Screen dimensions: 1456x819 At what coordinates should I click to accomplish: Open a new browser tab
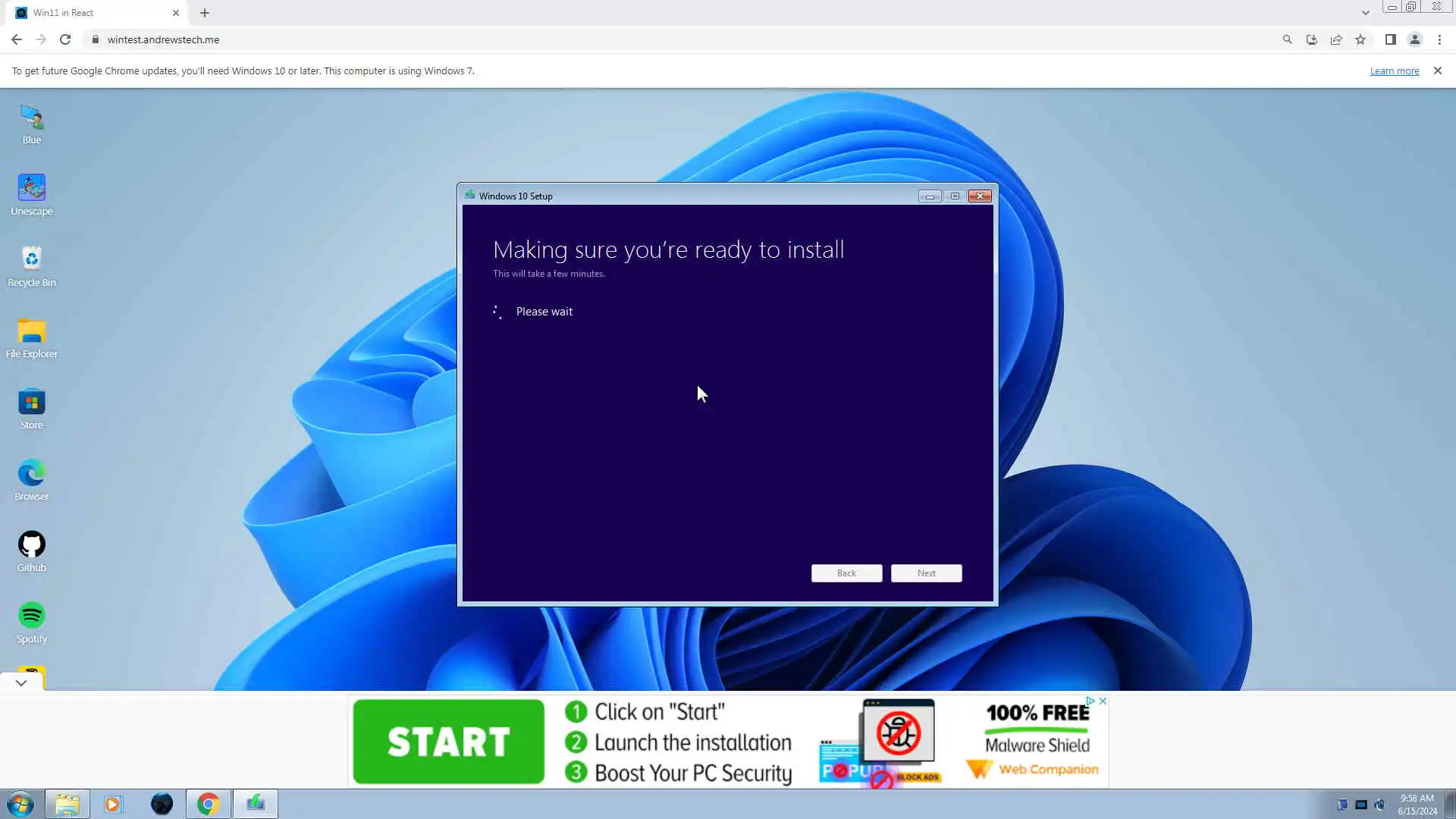pyautogui.click(x=205, y=13)
